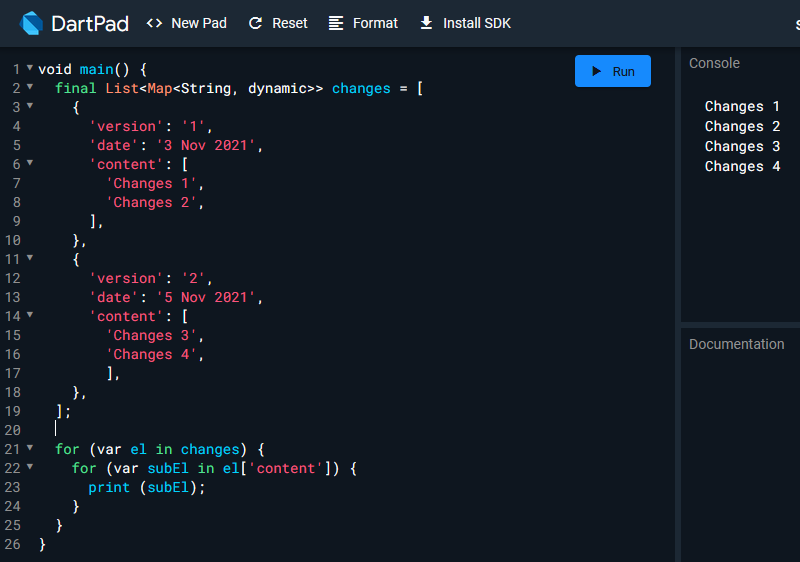The height and width of the screenshot is (562, 800).
Task: Click the Reset circular arrow icon
Action: click(x=255, y=23)
